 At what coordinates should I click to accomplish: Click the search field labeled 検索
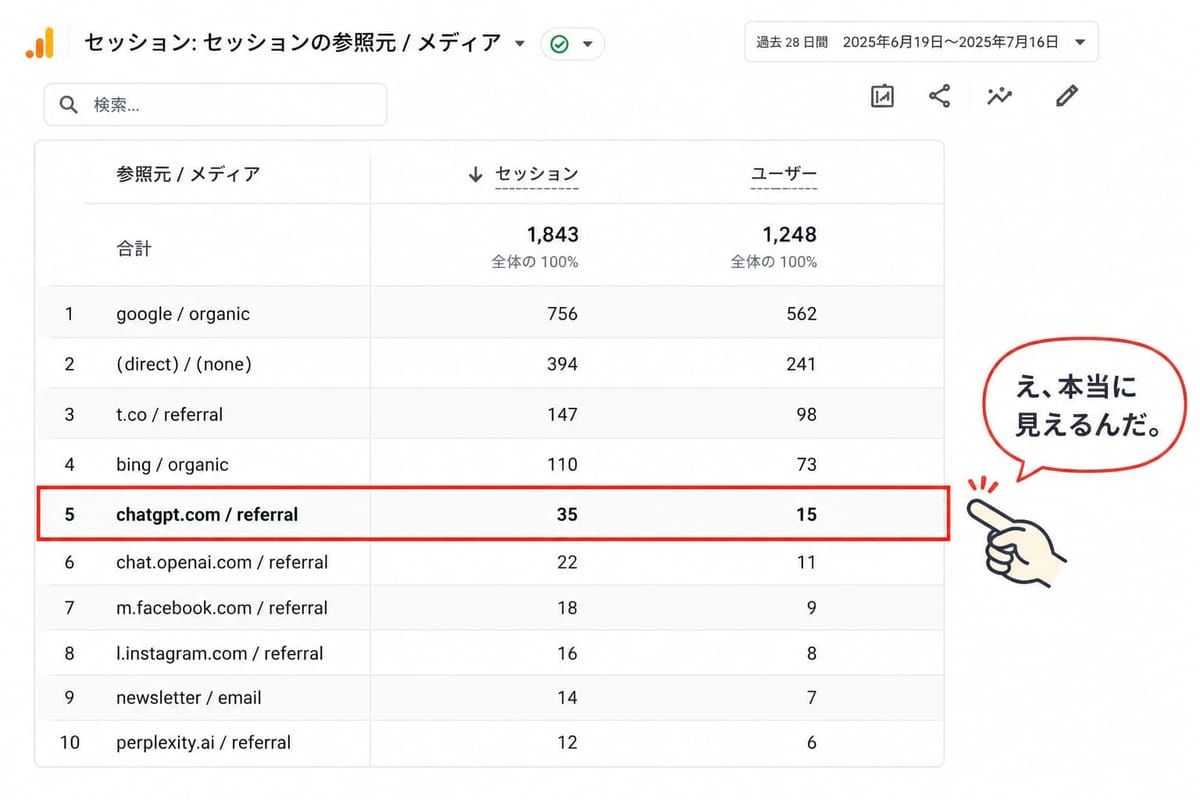(x=215, y=104)
